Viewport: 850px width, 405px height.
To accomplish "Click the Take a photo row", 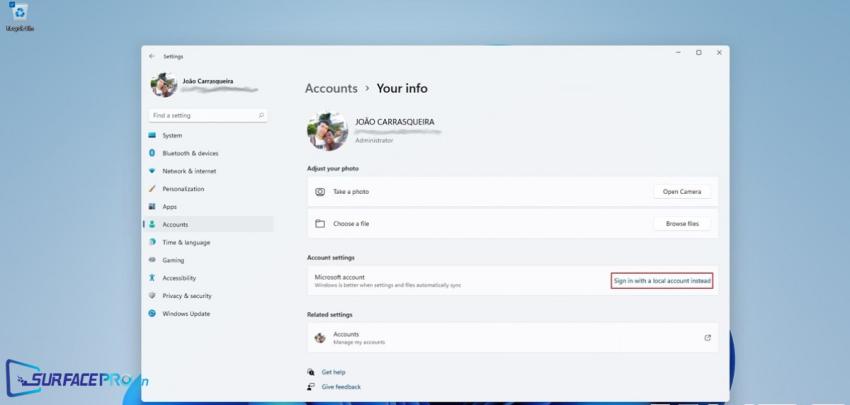I will 513,192.
